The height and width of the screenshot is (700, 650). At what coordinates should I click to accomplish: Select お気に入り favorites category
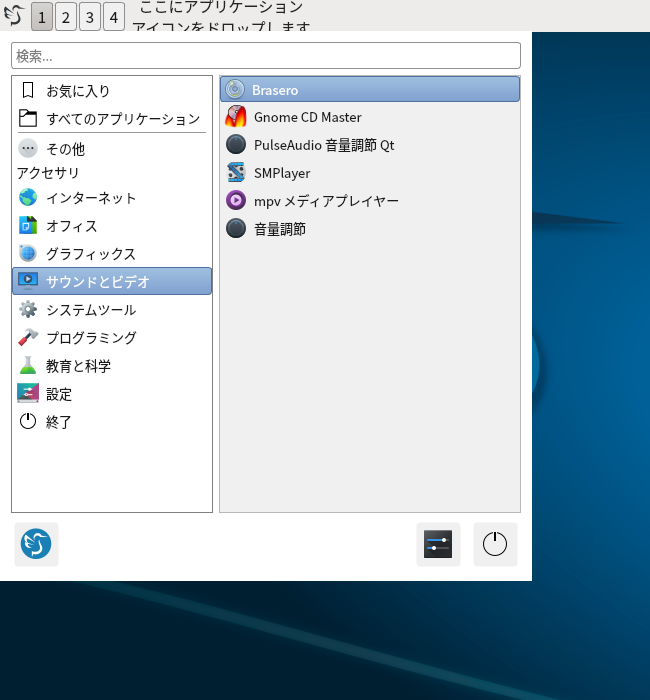point(112,91)
